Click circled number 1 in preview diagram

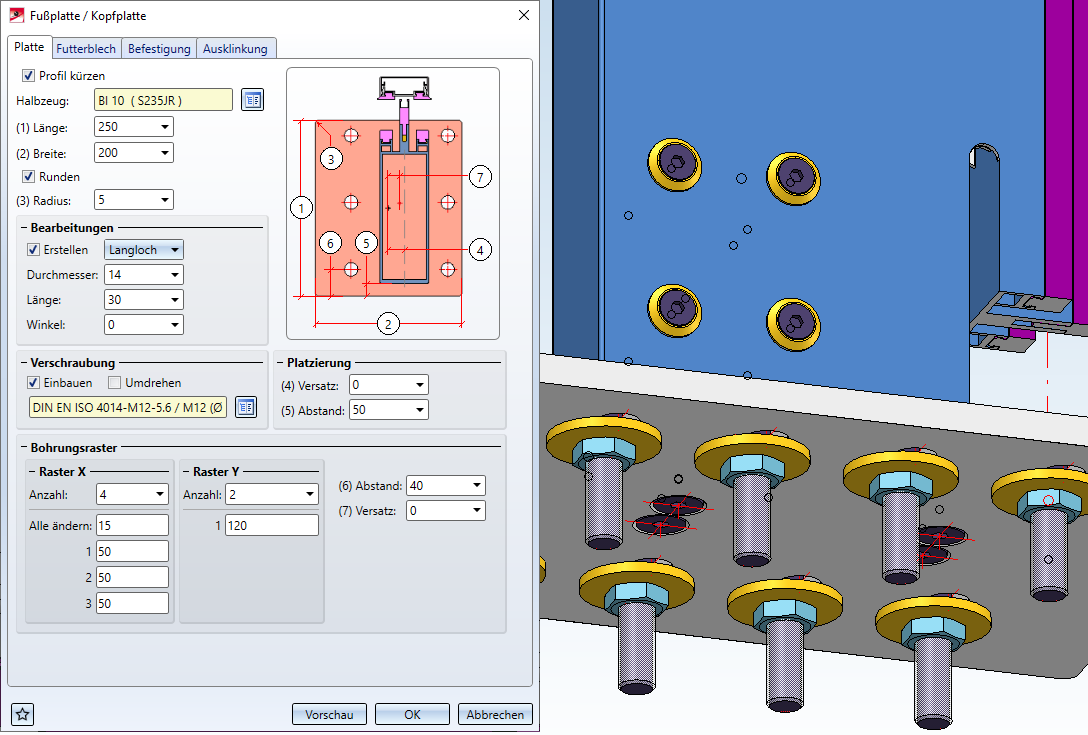(x=300, y=208)
